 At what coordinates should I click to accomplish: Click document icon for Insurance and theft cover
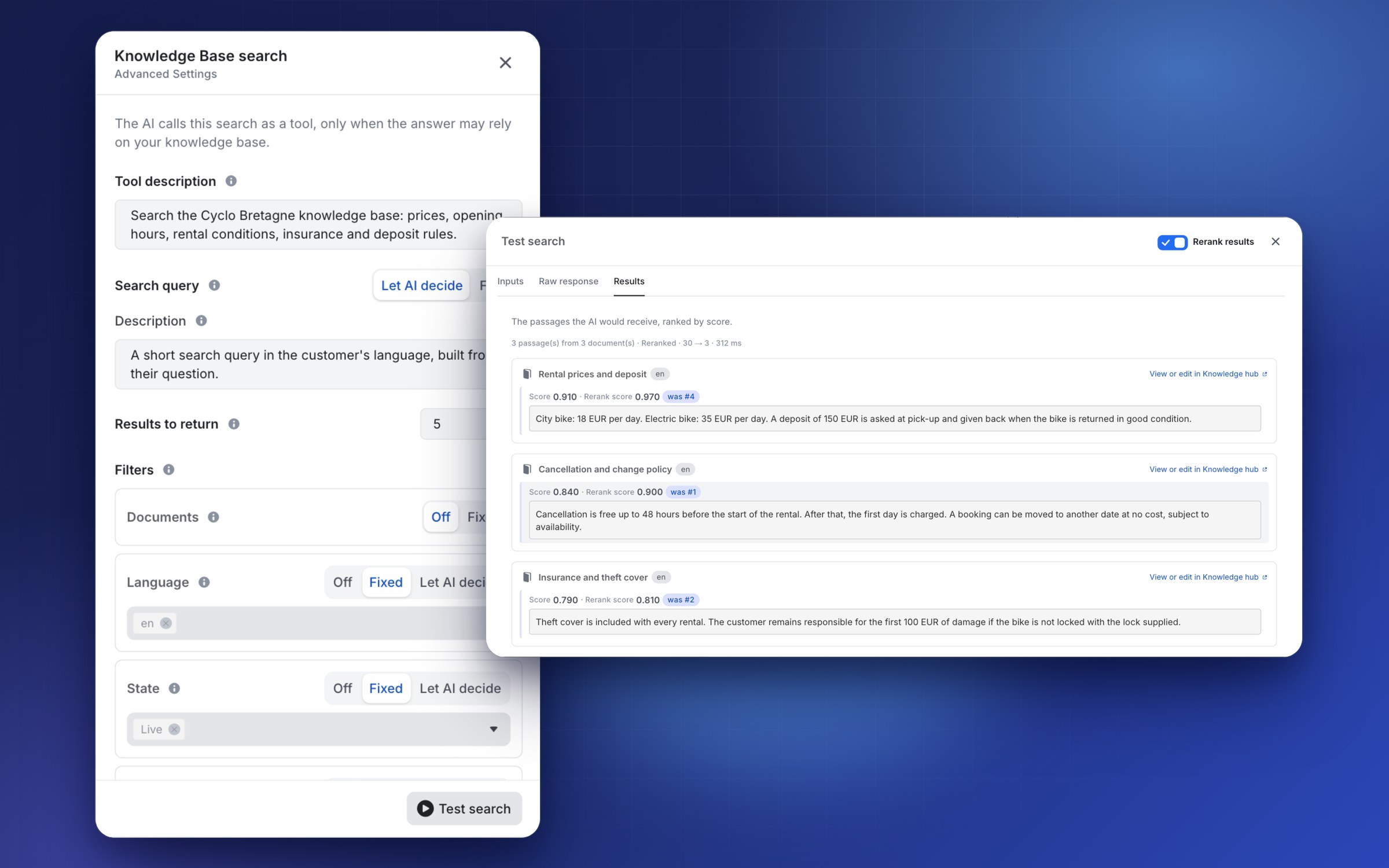pos(527,577)
